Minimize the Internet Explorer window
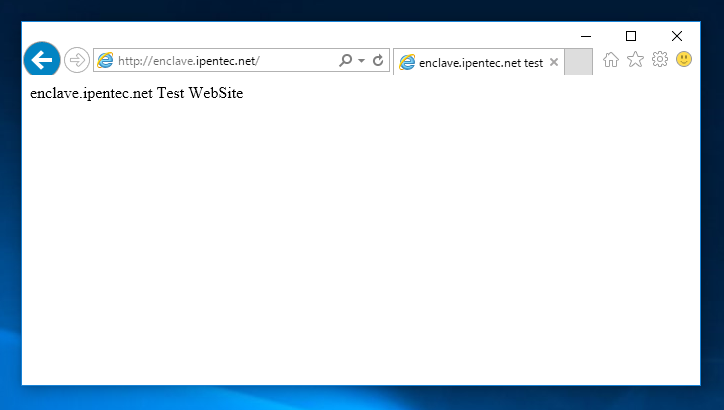The image size is (724, 410). 586,36
